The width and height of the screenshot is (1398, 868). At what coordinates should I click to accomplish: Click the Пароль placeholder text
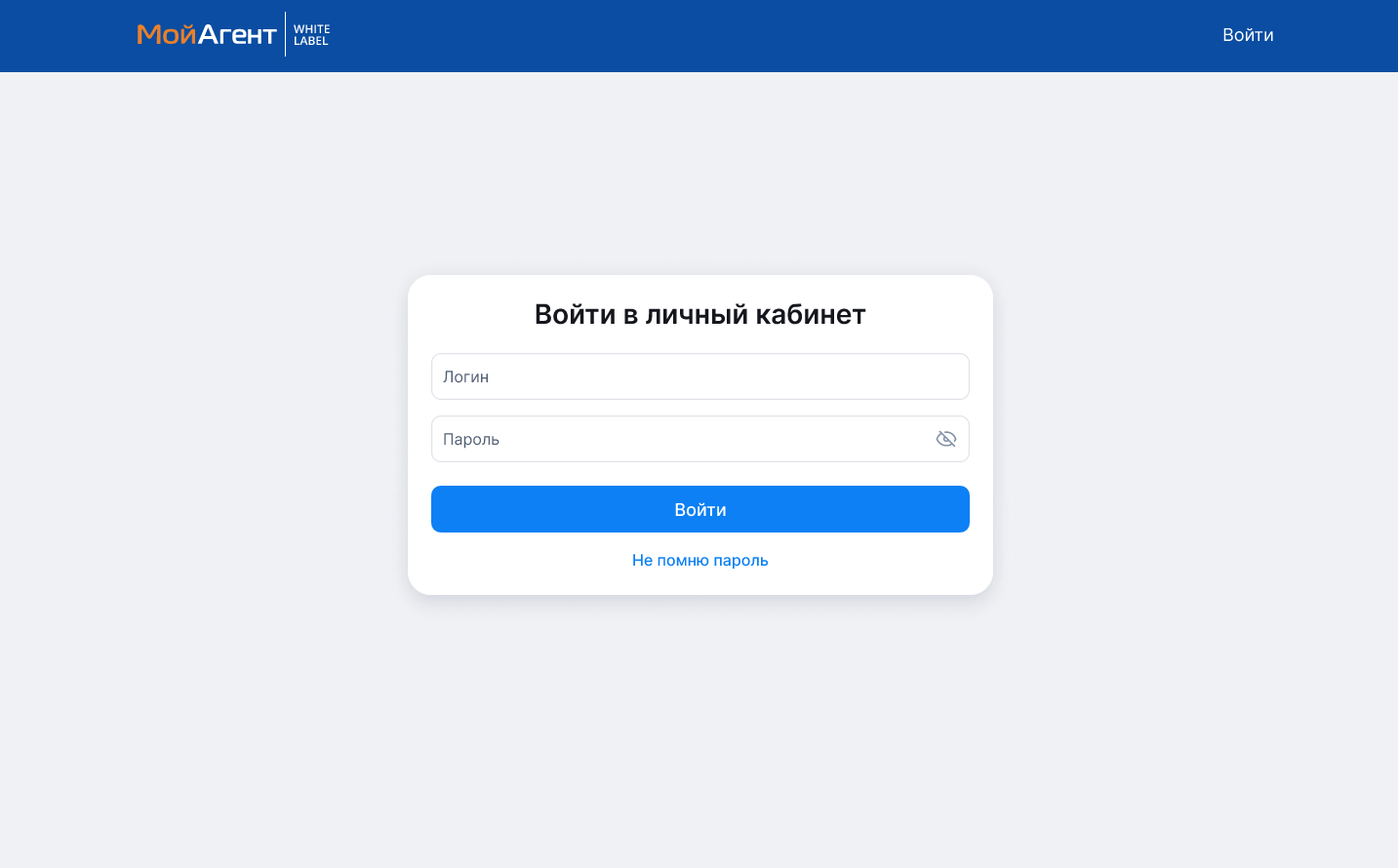click(471, 439)
